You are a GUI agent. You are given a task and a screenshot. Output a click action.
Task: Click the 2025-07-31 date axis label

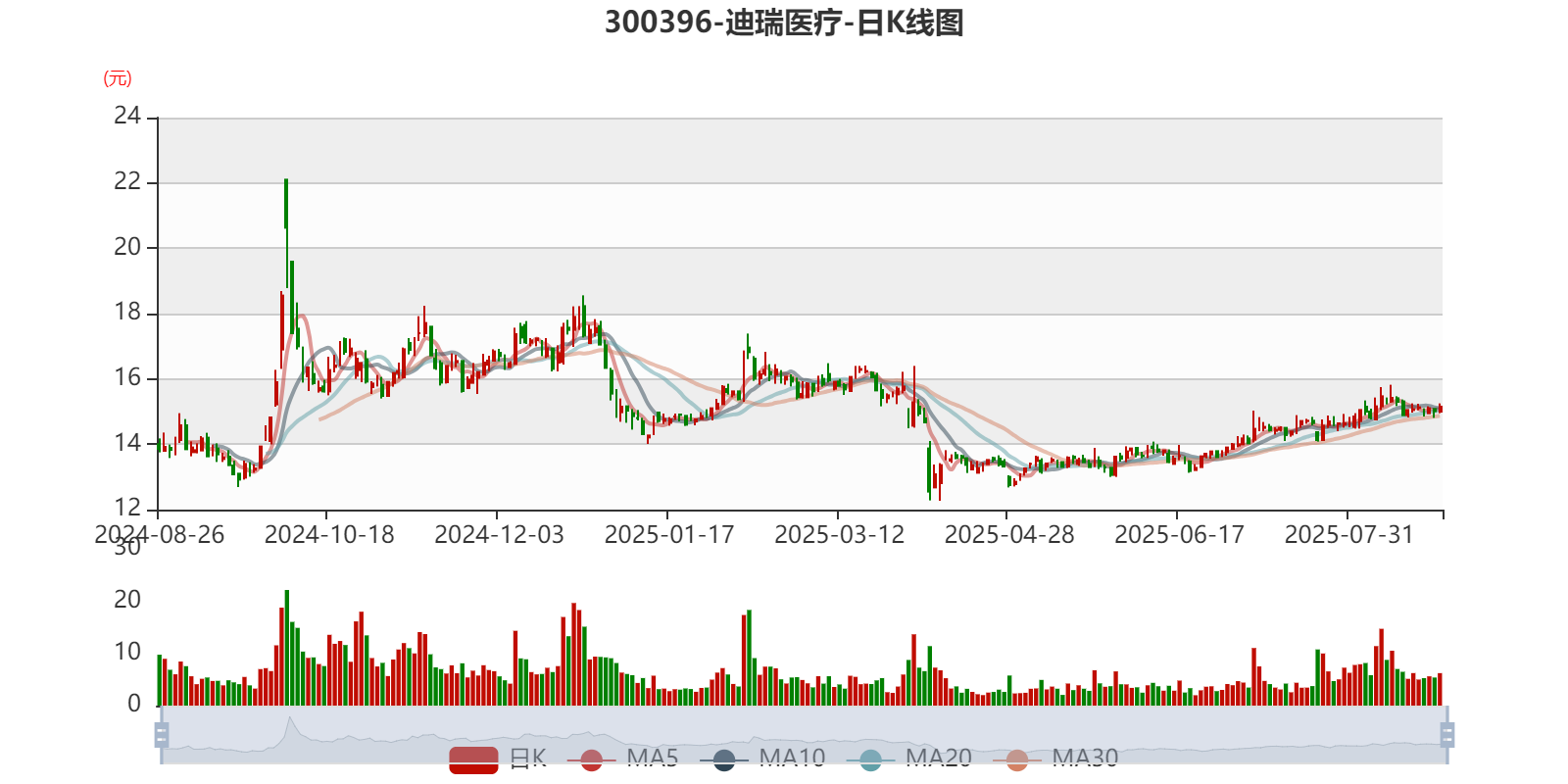pyautogui.click(x=1349, y=534)
